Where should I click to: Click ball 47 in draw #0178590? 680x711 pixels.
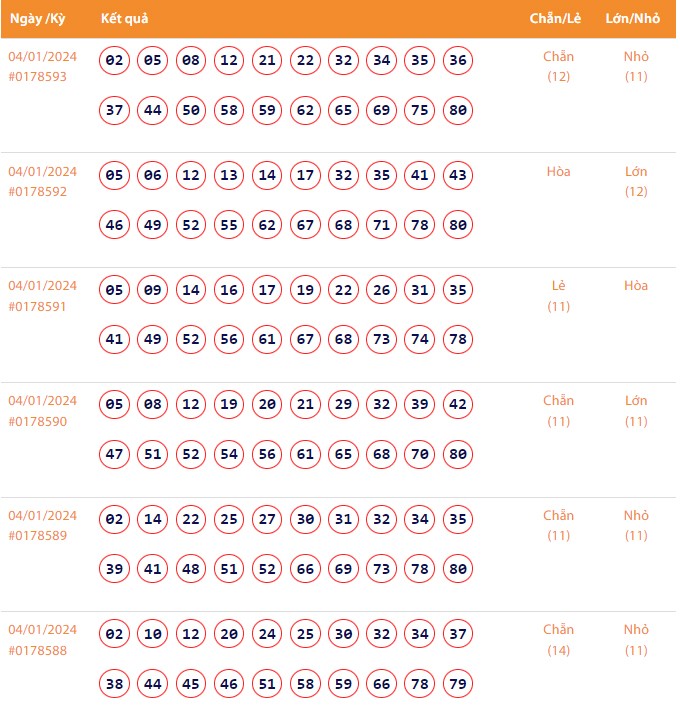click(x=115, y=454)
